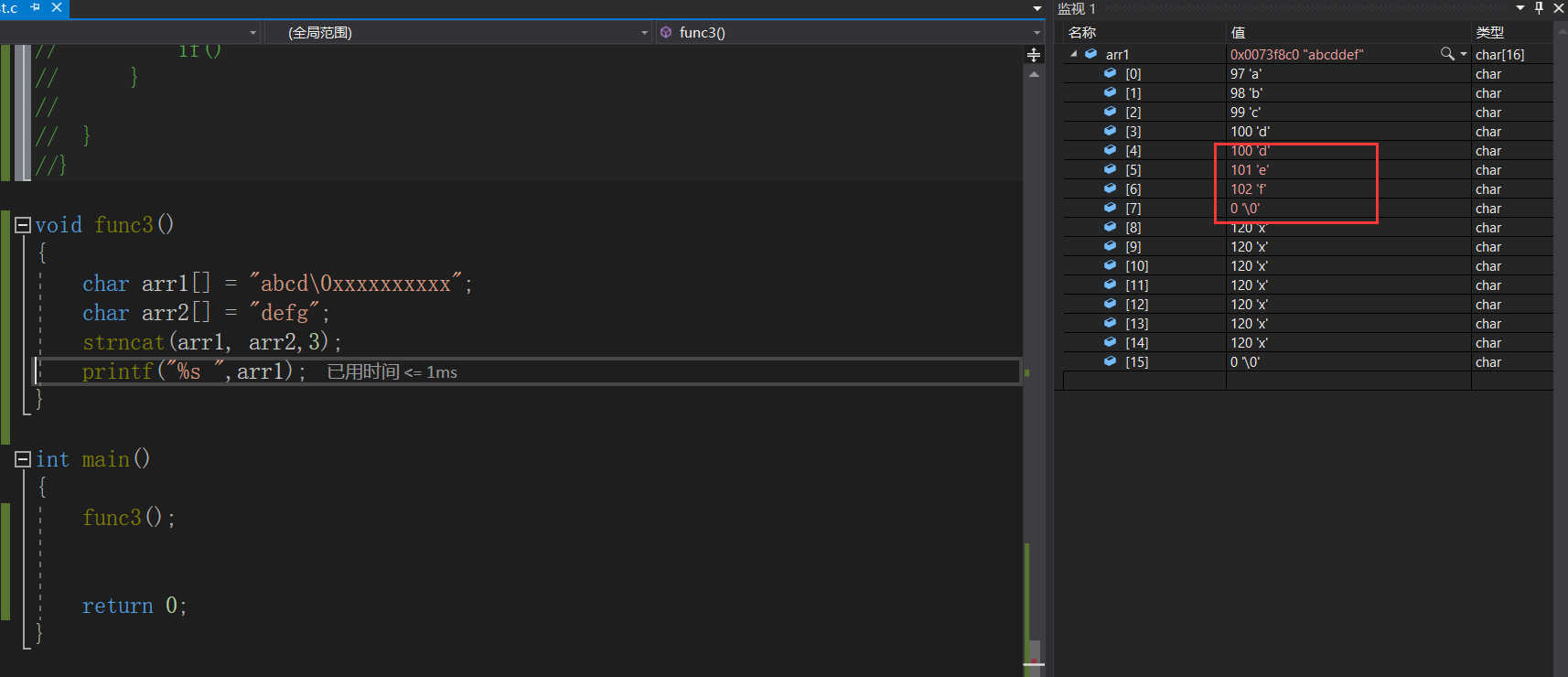Select watch element [12] icon

[1110, 304]
